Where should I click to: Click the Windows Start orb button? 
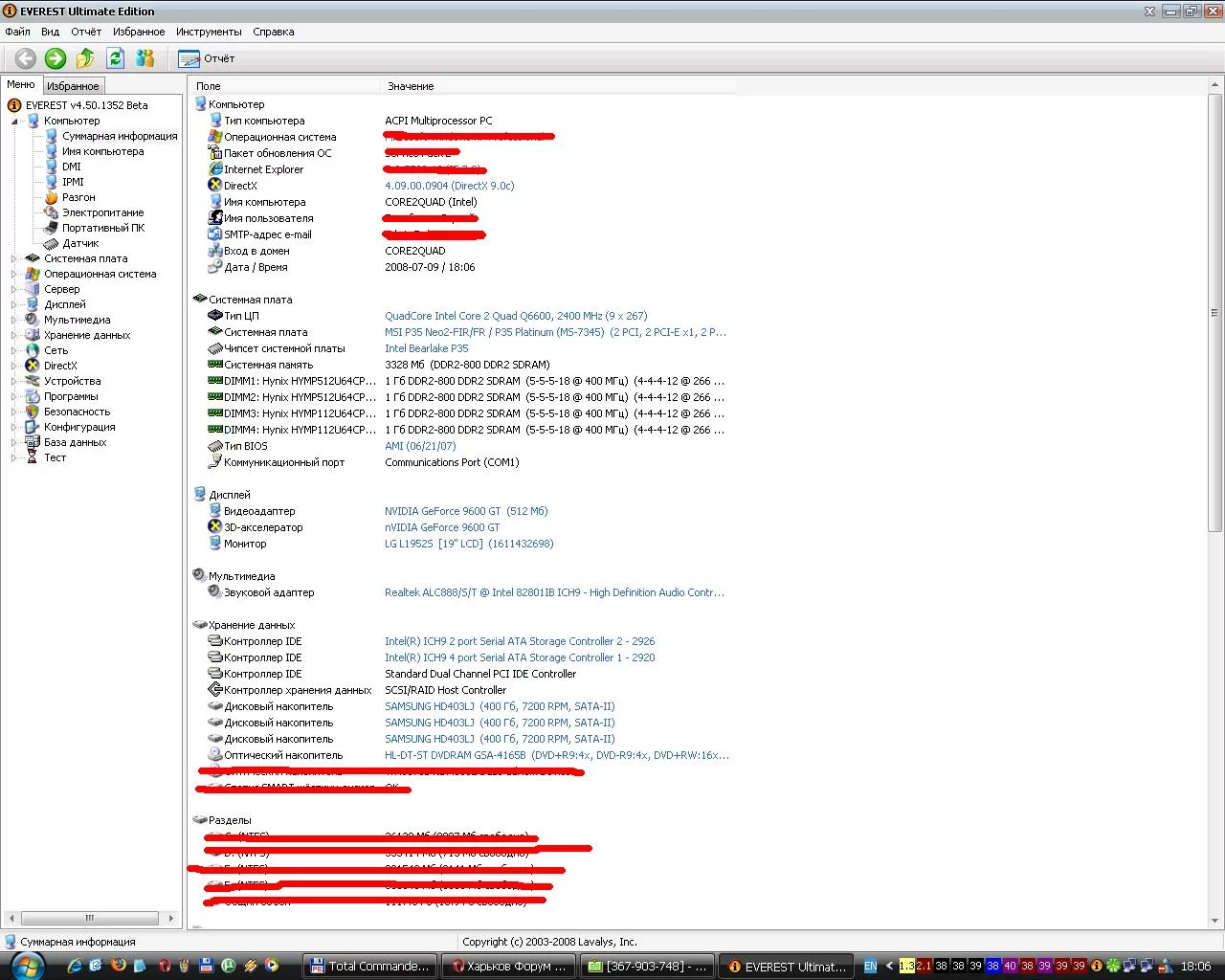[x=26, y=966]
